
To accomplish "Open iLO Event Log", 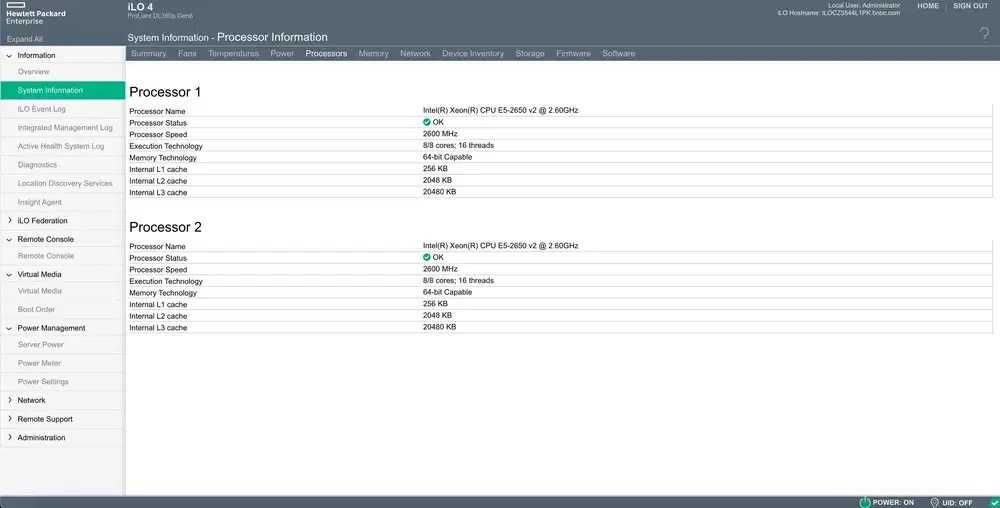I will [41, 109].
